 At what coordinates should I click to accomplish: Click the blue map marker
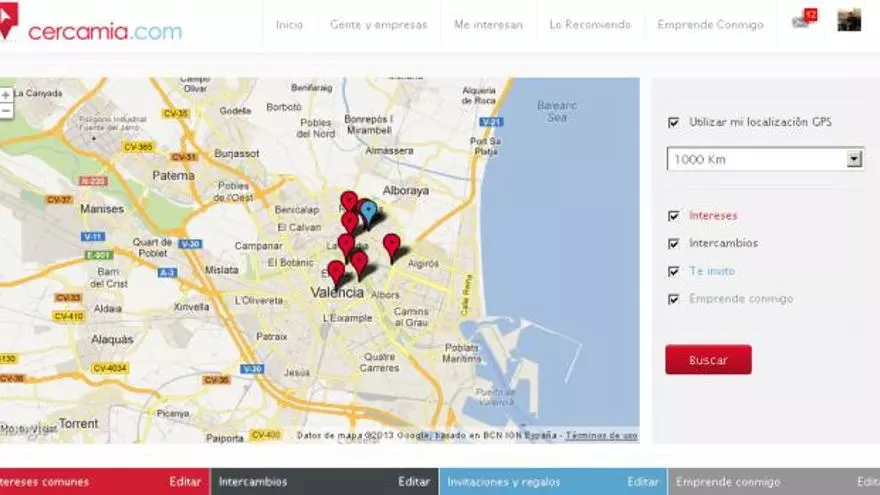(x=368, y=211)
